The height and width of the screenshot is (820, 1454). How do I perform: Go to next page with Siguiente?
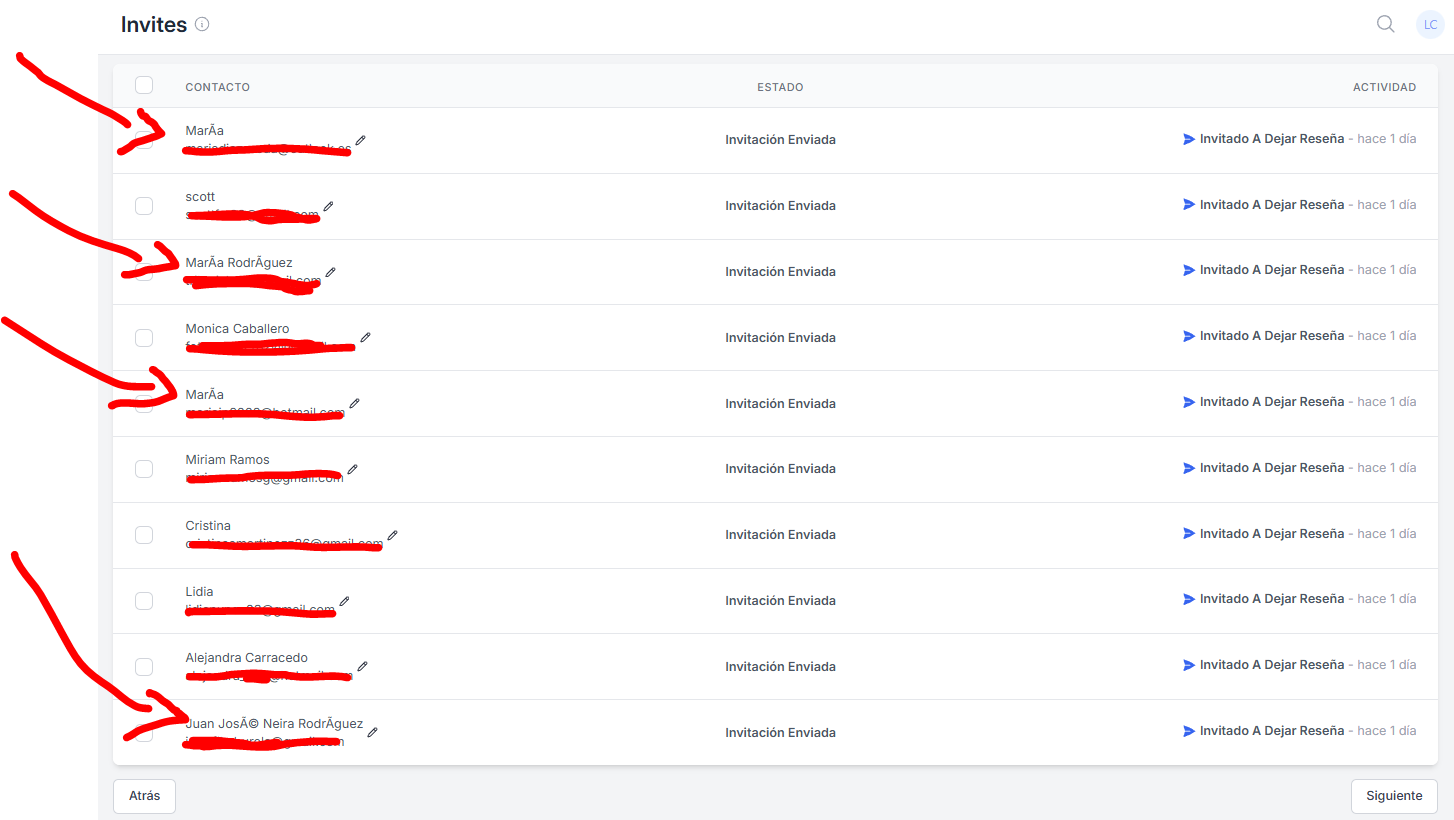coord(1394,796)
